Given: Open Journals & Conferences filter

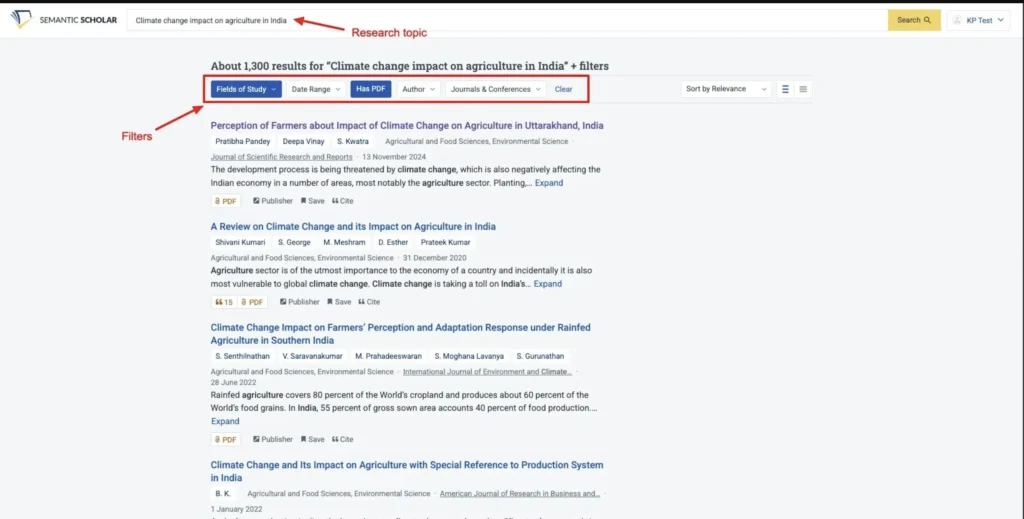Looking at the screenshot, I should click(495, 89).
